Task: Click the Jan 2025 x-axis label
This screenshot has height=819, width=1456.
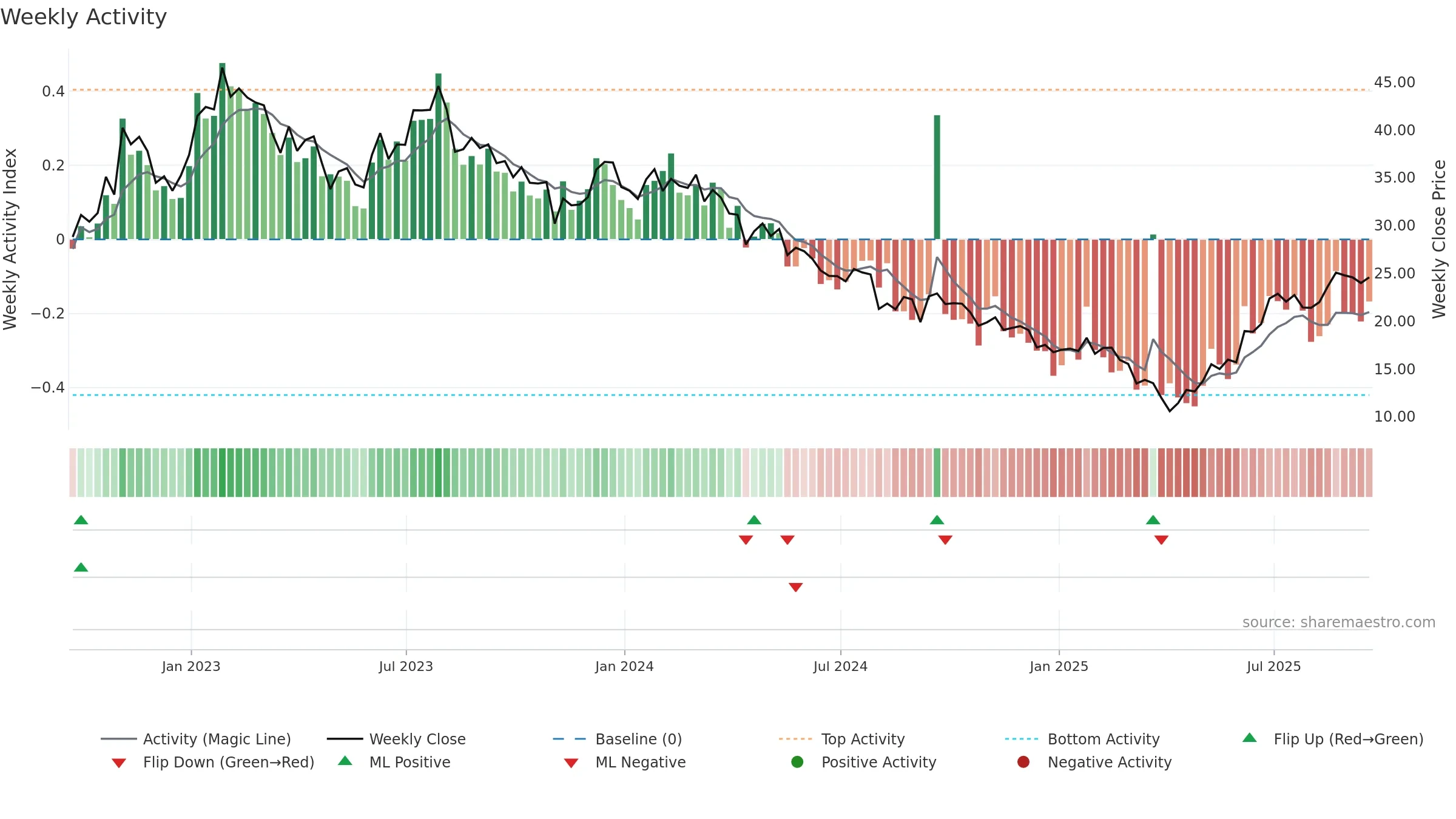Action: click(x=1059, y=666)
